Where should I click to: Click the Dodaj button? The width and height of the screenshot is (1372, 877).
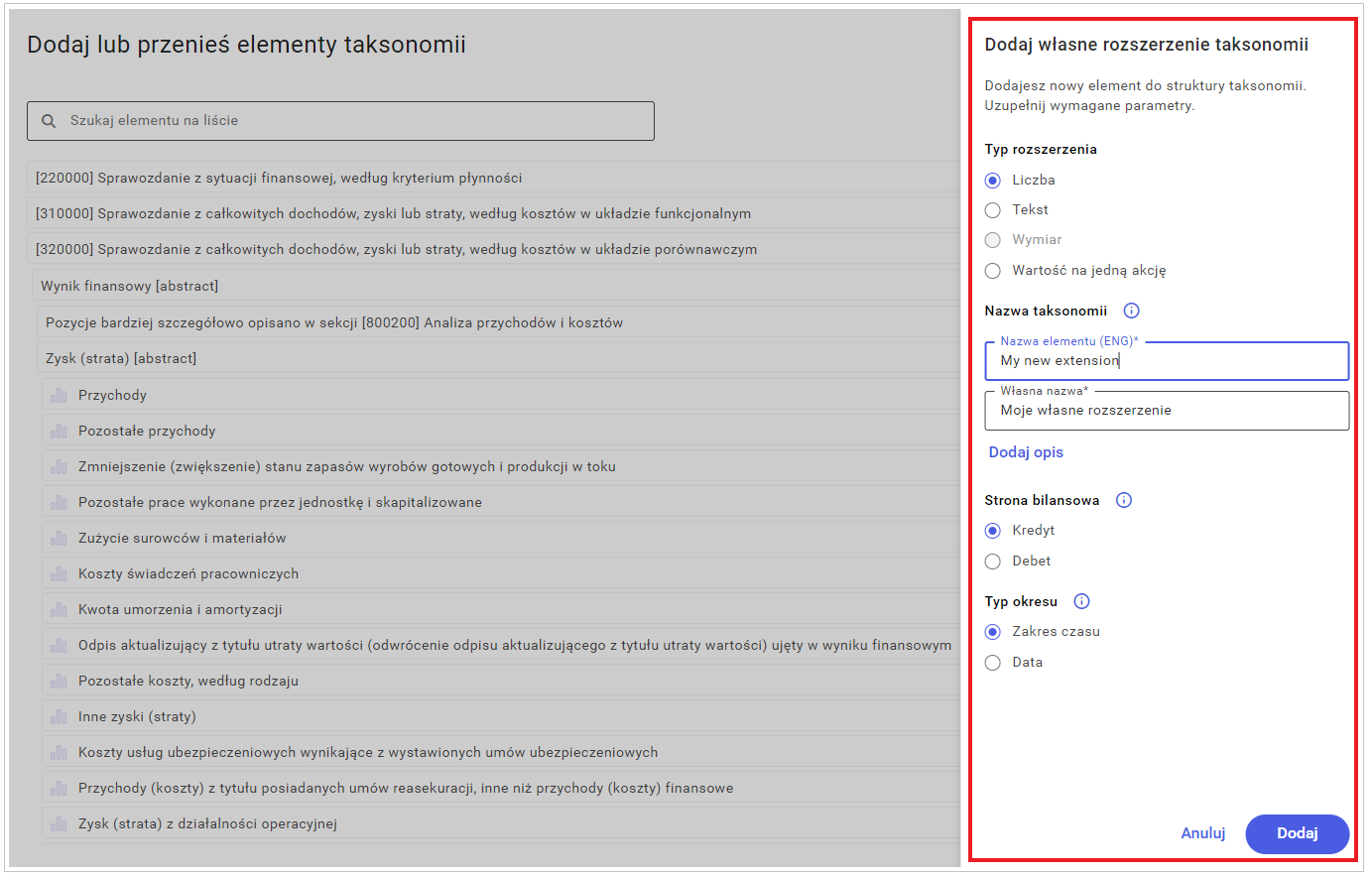pos(1297,833)
